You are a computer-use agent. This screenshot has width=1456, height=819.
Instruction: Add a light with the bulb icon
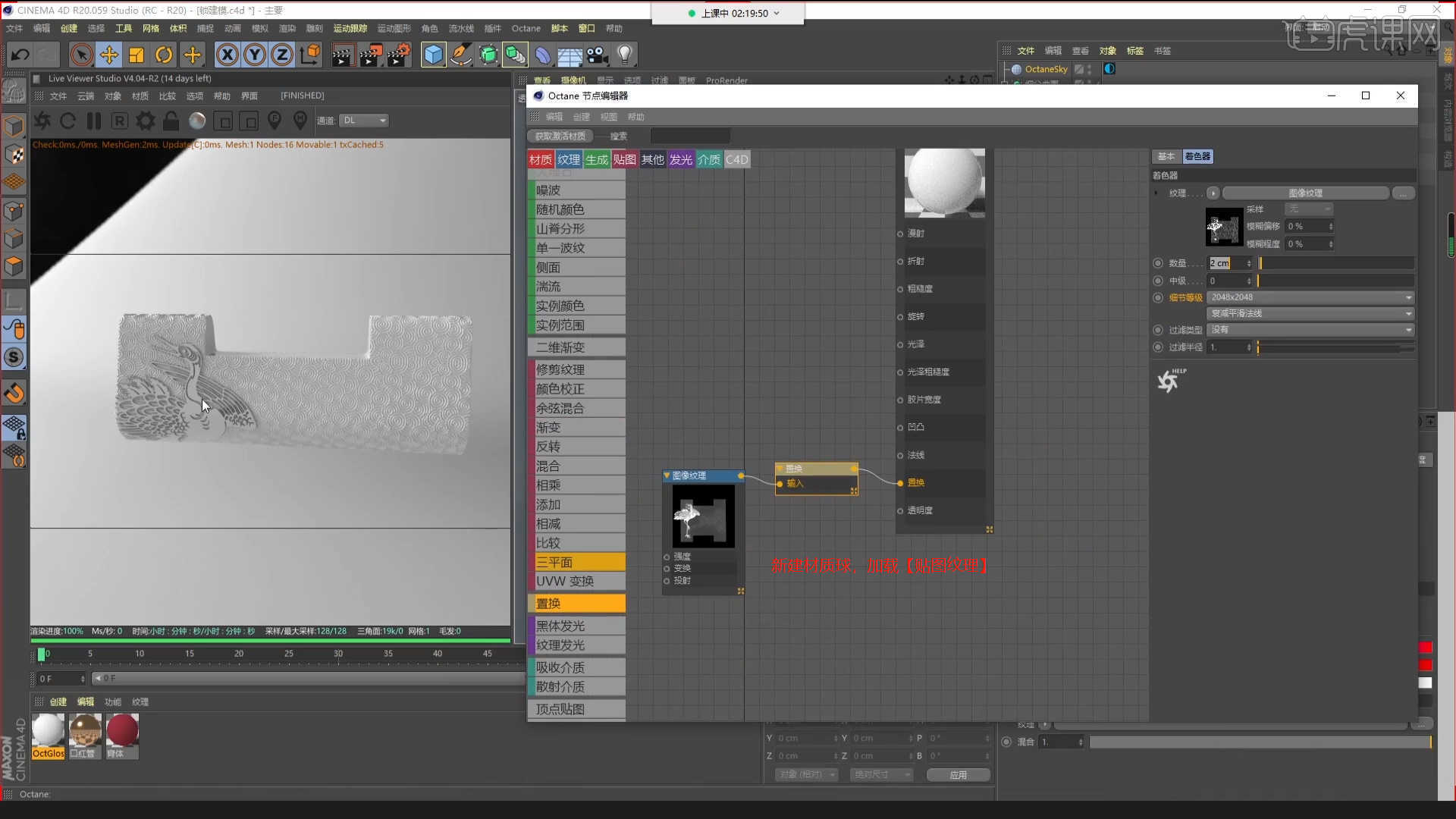click(x=625, y=55)
